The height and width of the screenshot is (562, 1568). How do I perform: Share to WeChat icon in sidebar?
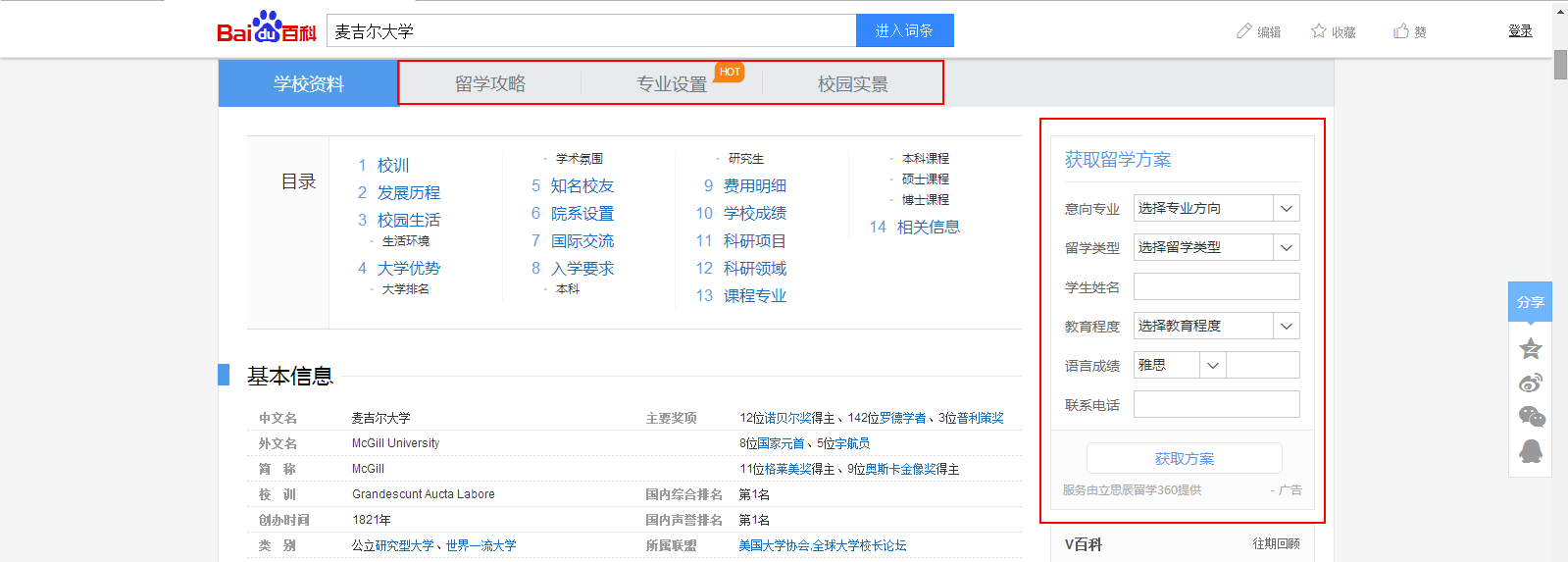tap(1531, 417)
